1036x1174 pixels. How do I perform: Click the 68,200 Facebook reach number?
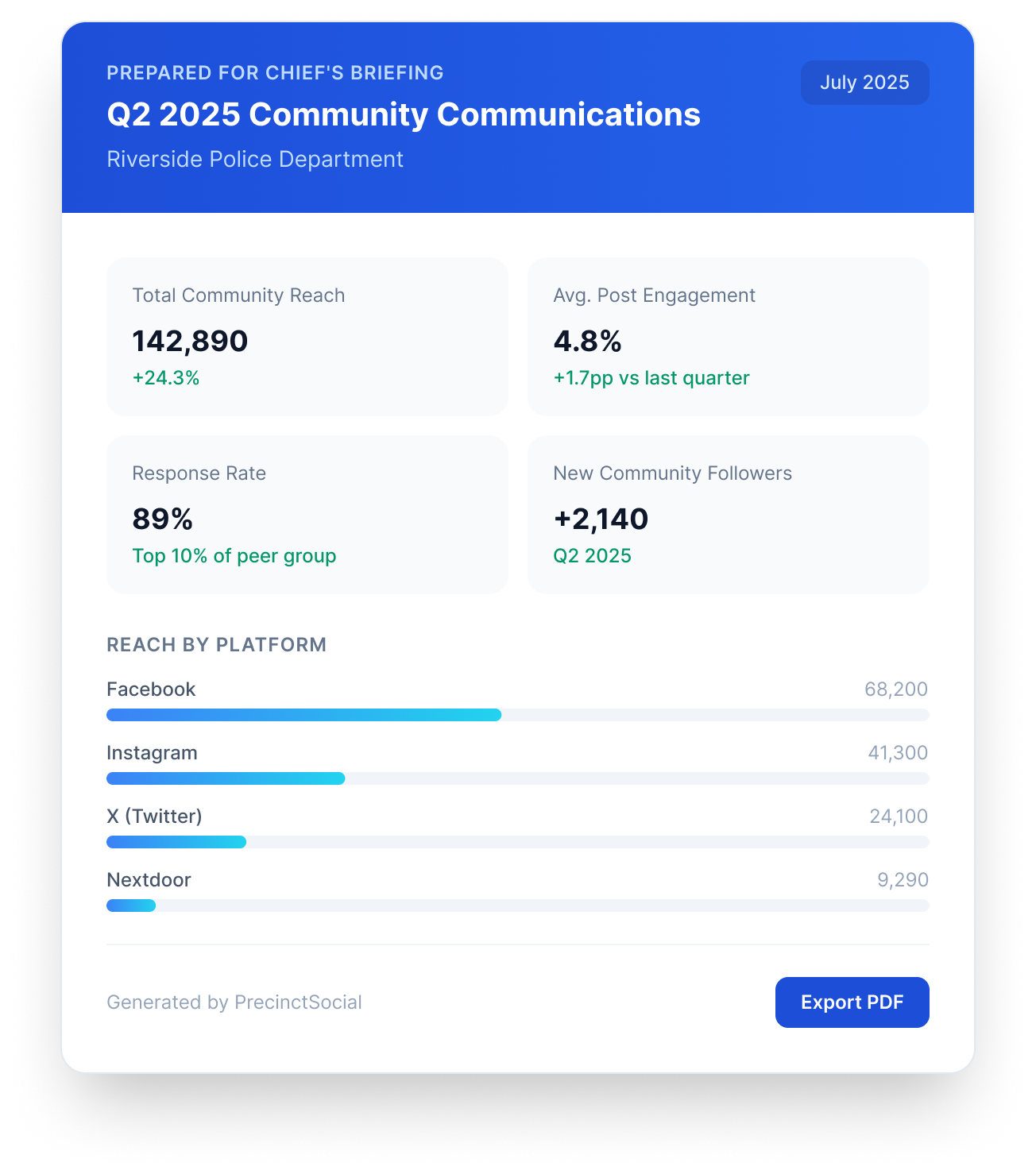(x=896, y=689)
